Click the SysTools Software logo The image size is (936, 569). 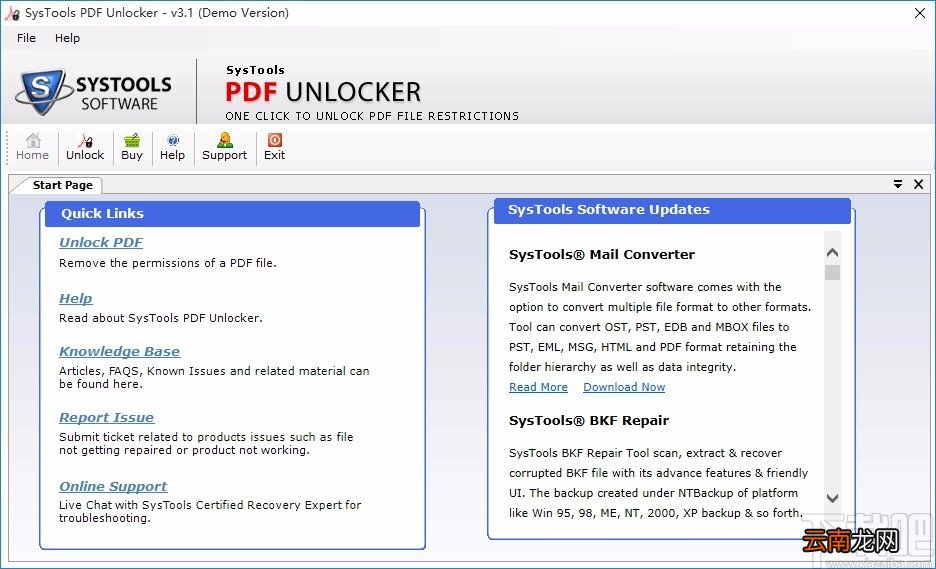pyautogui.click(x=94, y=92)
